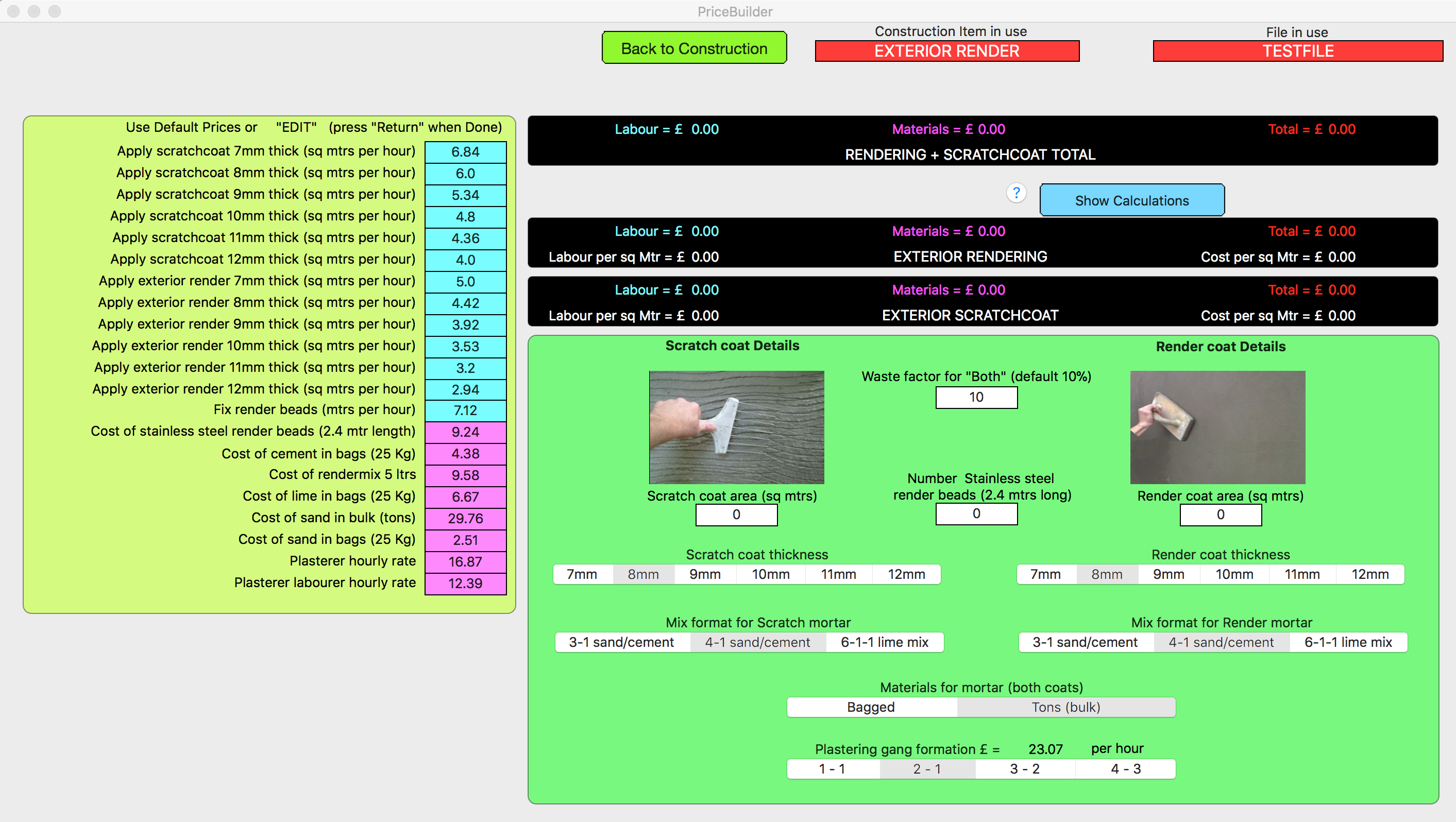Select 4-1 sand/cement for Render mortar
Image resolution: width=1456 pixels, height=822 pixels.
[x=1222, y=642]
